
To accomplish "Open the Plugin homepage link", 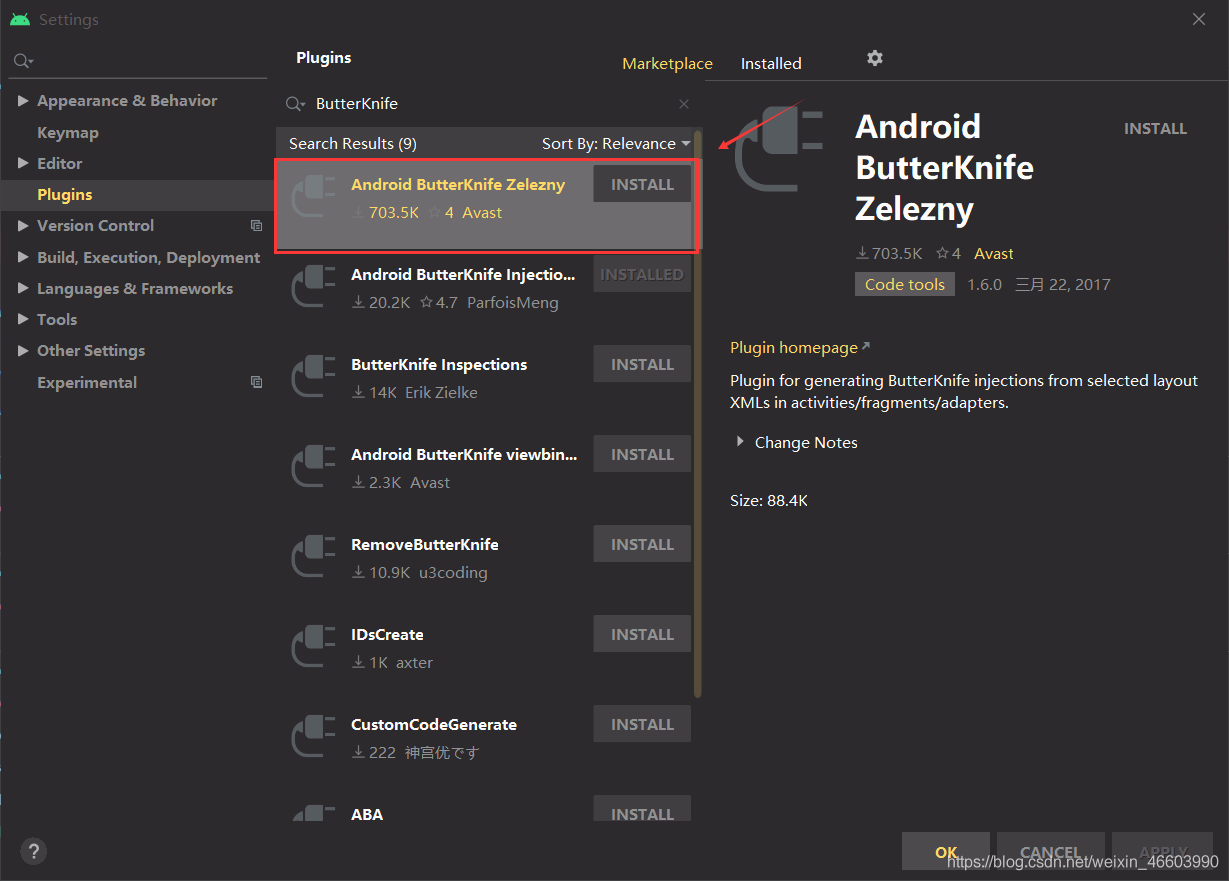I will click(x=799, y=347).
